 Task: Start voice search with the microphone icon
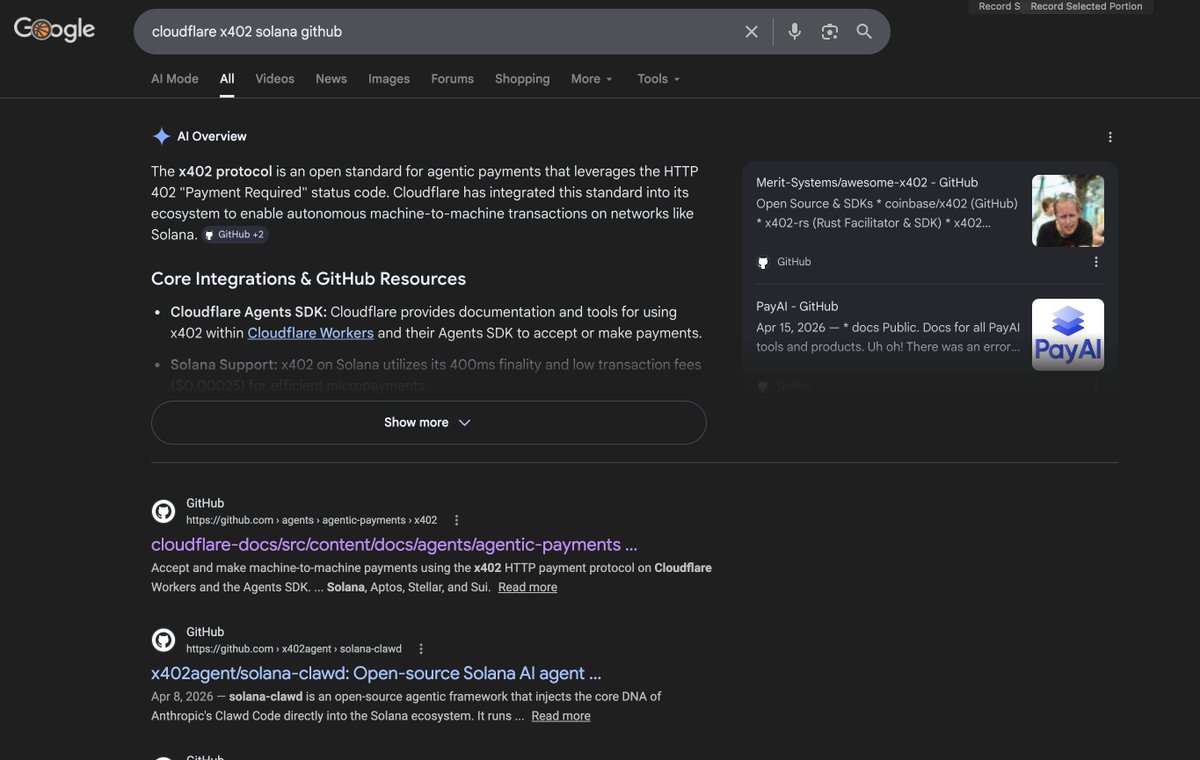(x=794, y=32)
